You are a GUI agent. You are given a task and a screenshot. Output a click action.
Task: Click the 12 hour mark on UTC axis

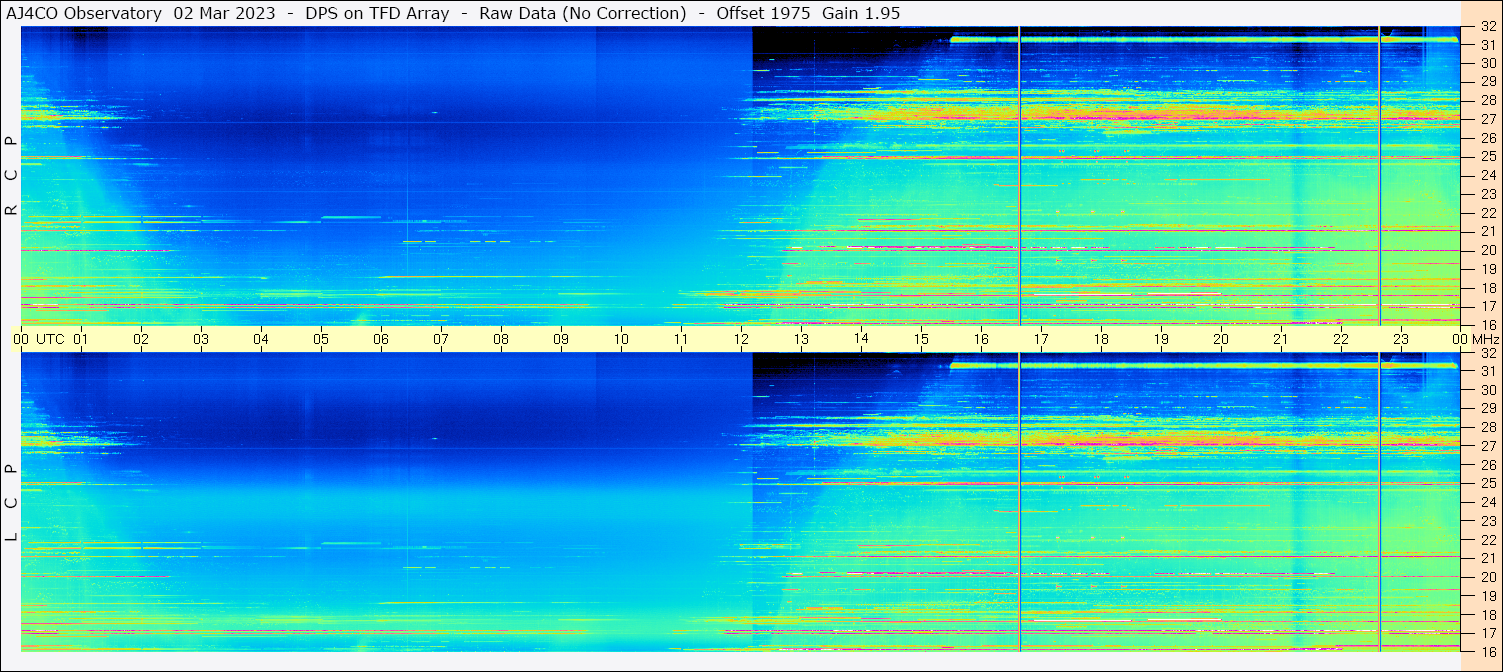pos(741,339)
